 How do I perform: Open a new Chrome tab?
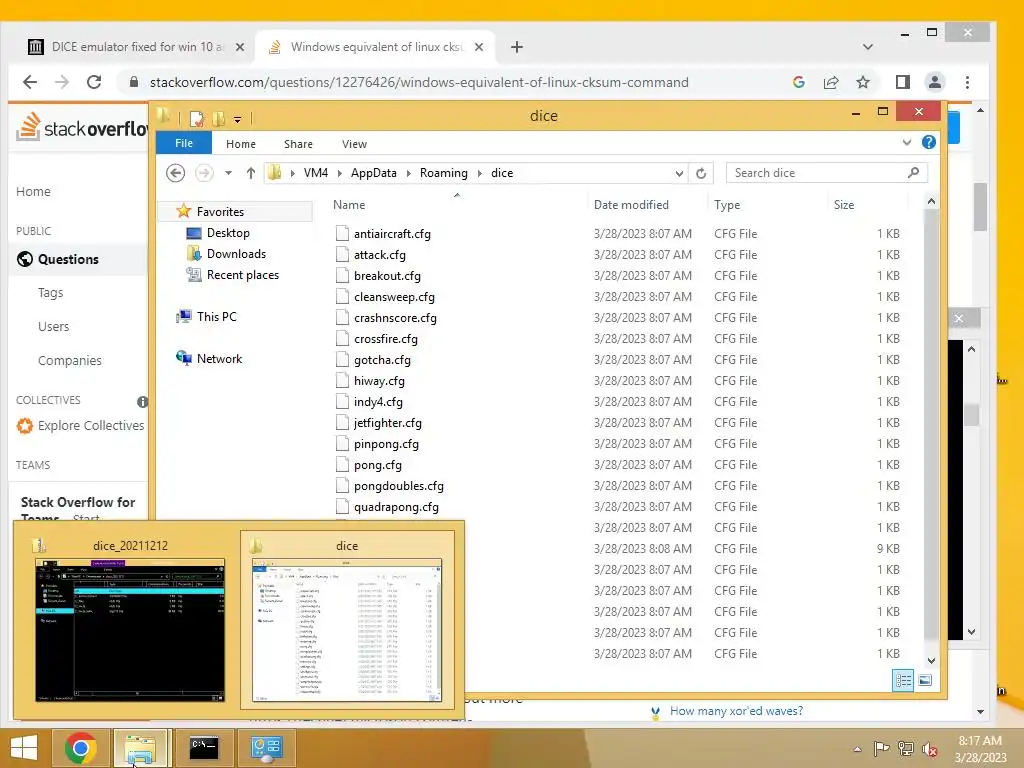coord(517,47)
